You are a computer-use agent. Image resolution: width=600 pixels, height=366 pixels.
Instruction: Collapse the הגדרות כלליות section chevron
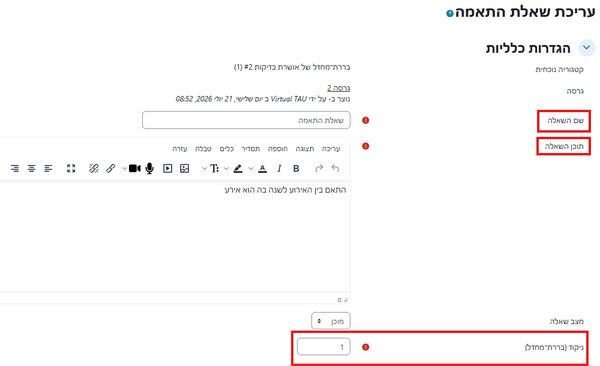[x=587, y=48]
